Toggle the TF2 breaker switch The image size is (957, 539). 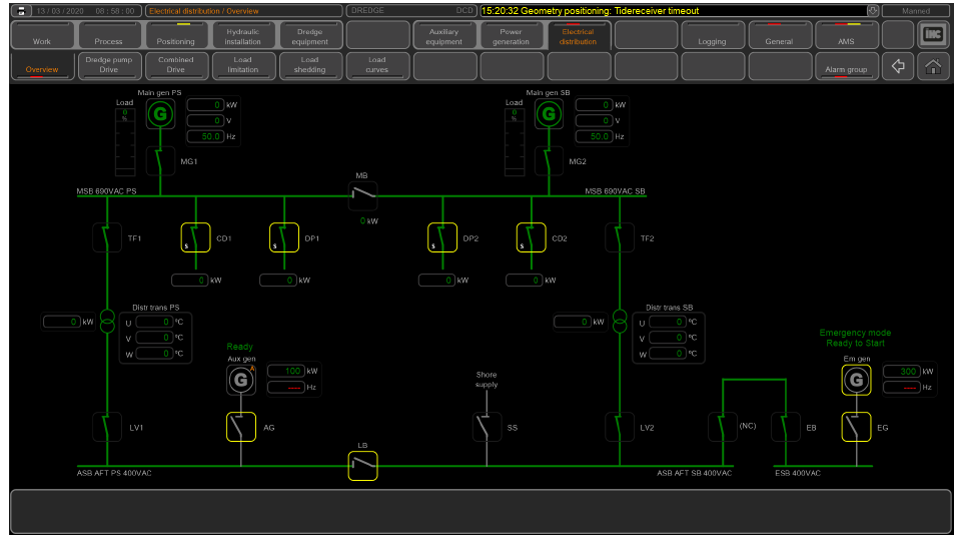tap(619, 237)
